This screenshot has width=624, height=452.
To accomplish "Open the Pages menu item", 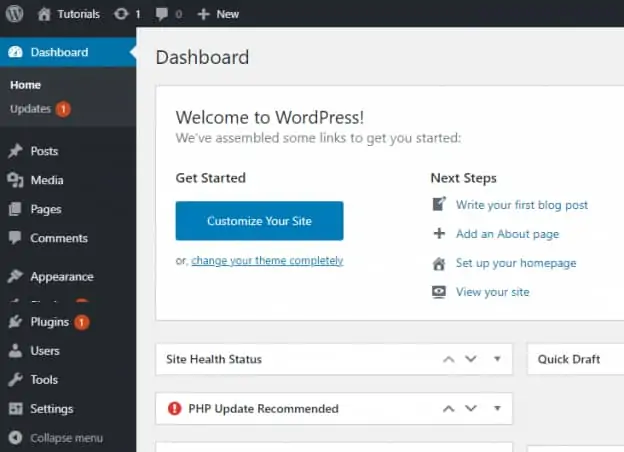I will [x=46, y=209].
